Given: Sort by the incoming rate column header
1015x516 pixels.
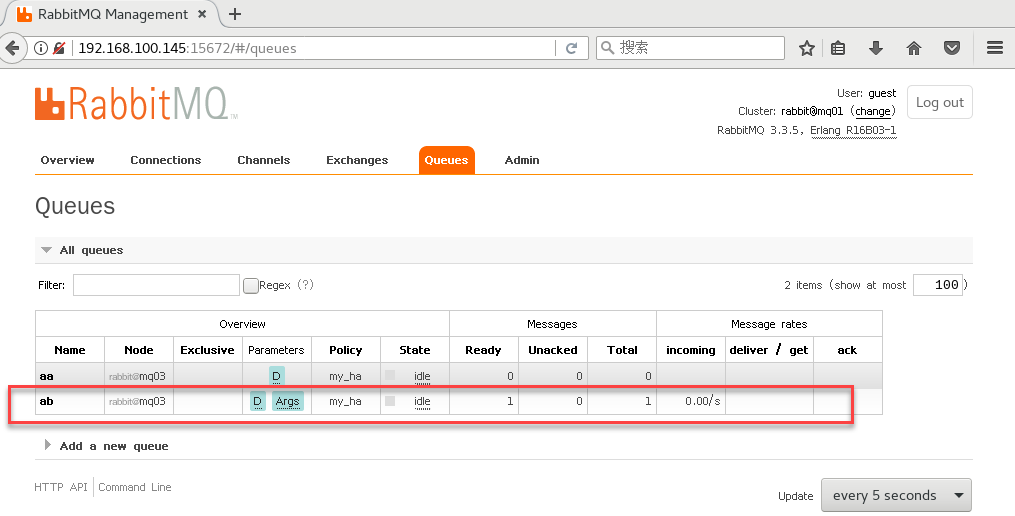Looking at the screenshot, I should coord(691,350).
